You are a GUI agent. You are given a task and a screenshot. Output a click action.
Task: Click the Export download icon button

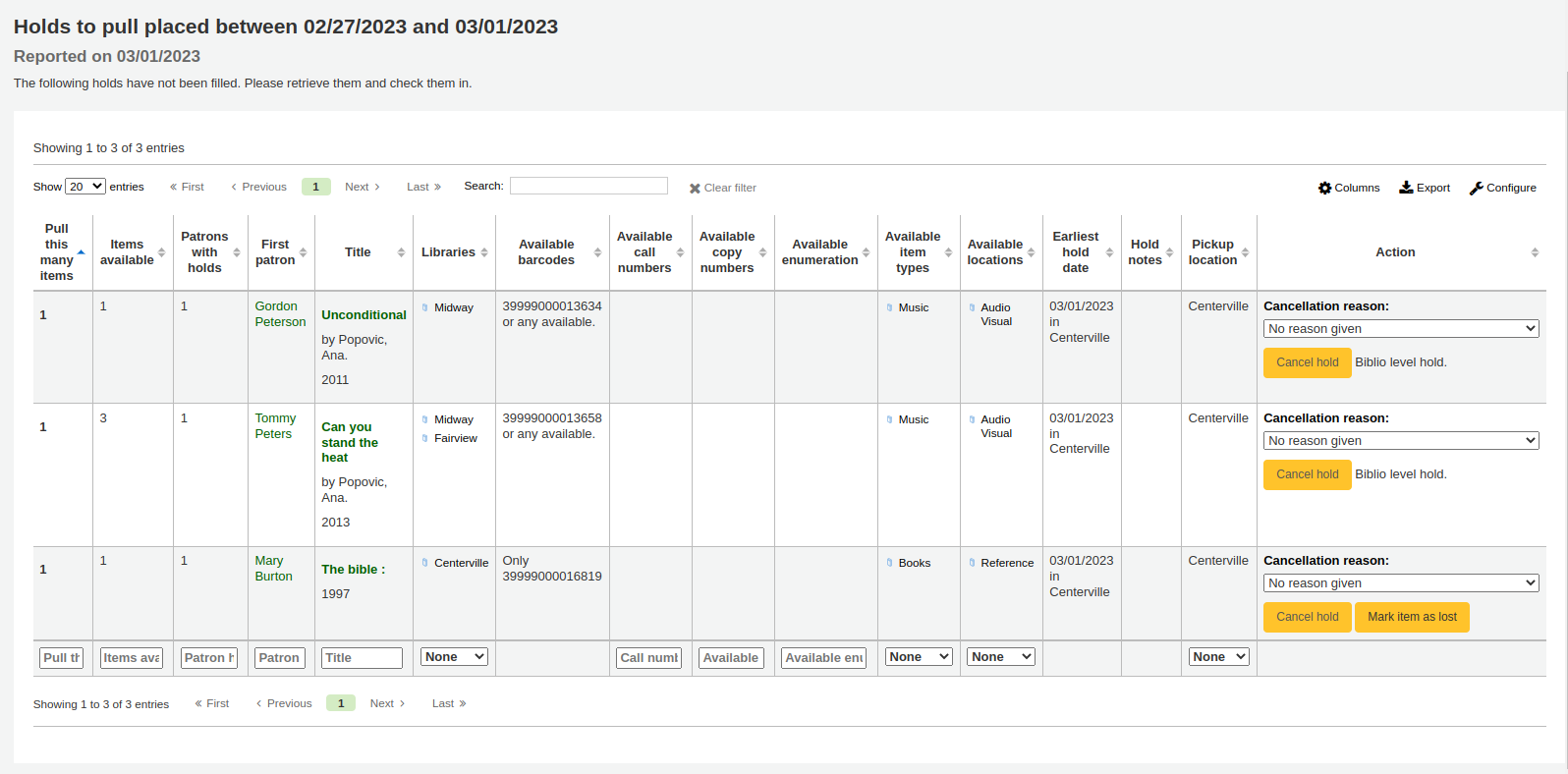tap(1424, 188)
